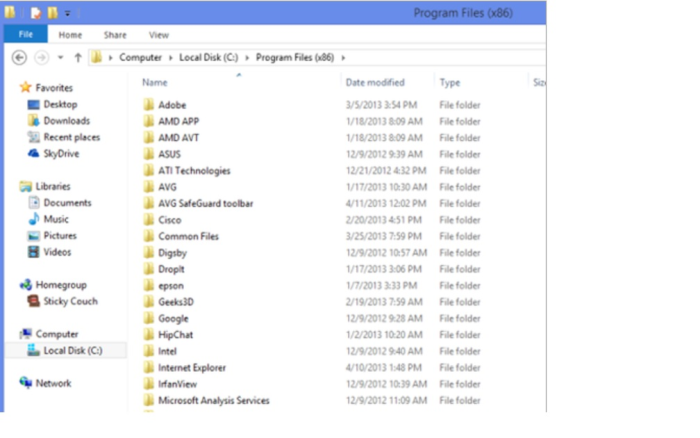
Task: Click the Forward navigation arrow
Action: point(42,58)
